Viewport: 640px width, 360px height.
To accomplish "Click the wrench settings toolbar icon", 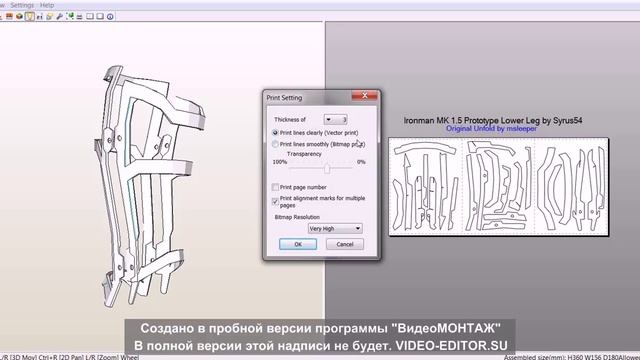I will coord(60,16).
